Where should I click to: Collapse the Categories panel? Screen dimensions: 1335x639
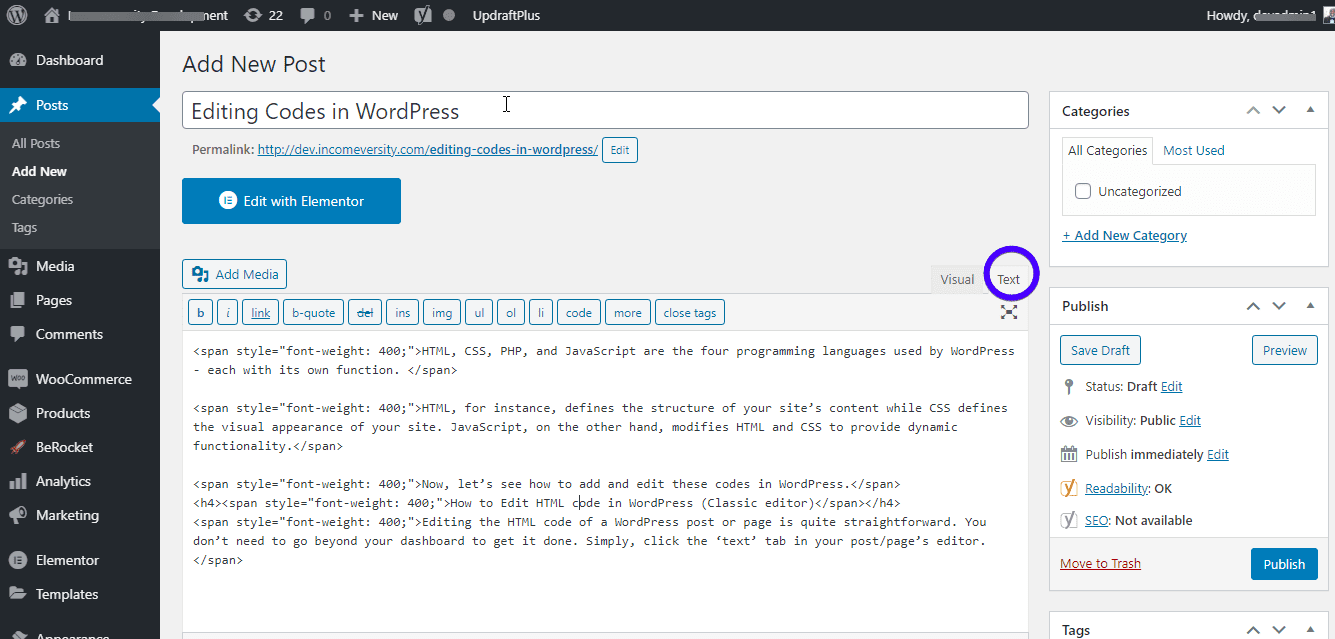[x=1311, y=110]
